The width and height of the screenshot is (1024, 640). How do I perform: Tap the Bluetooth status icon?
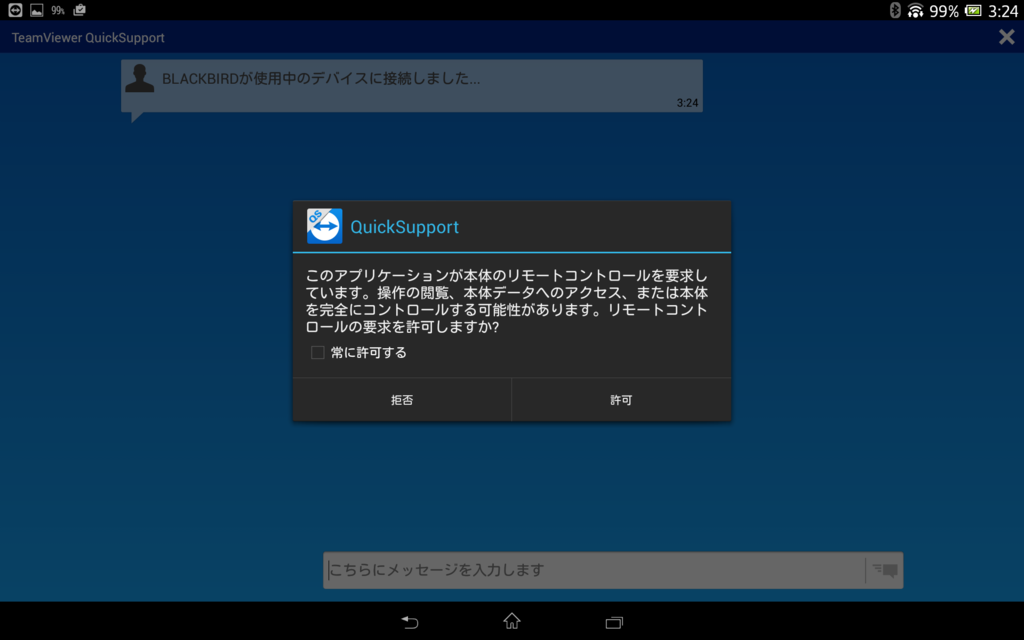[895, 10]
